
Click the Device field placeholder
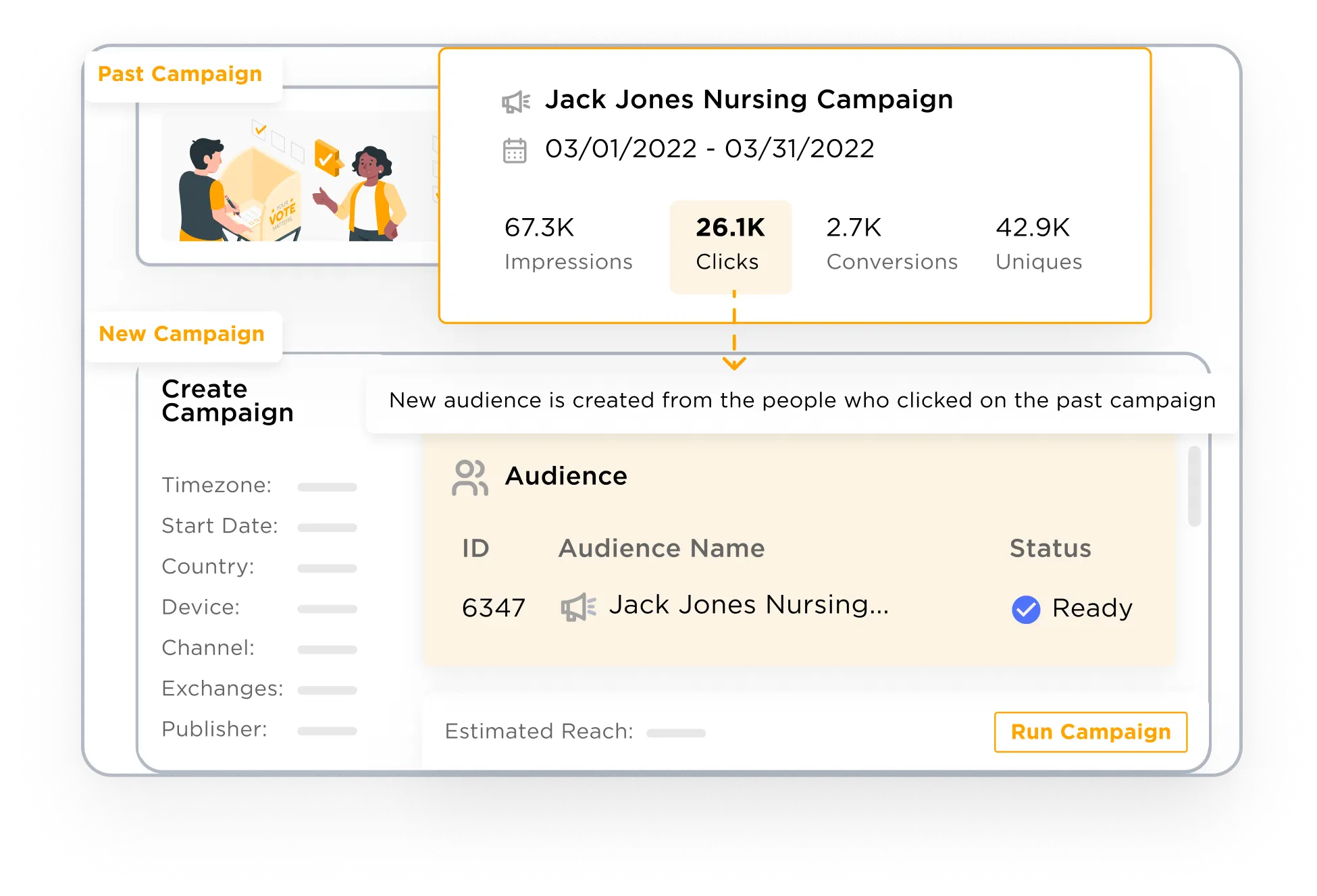327,608
